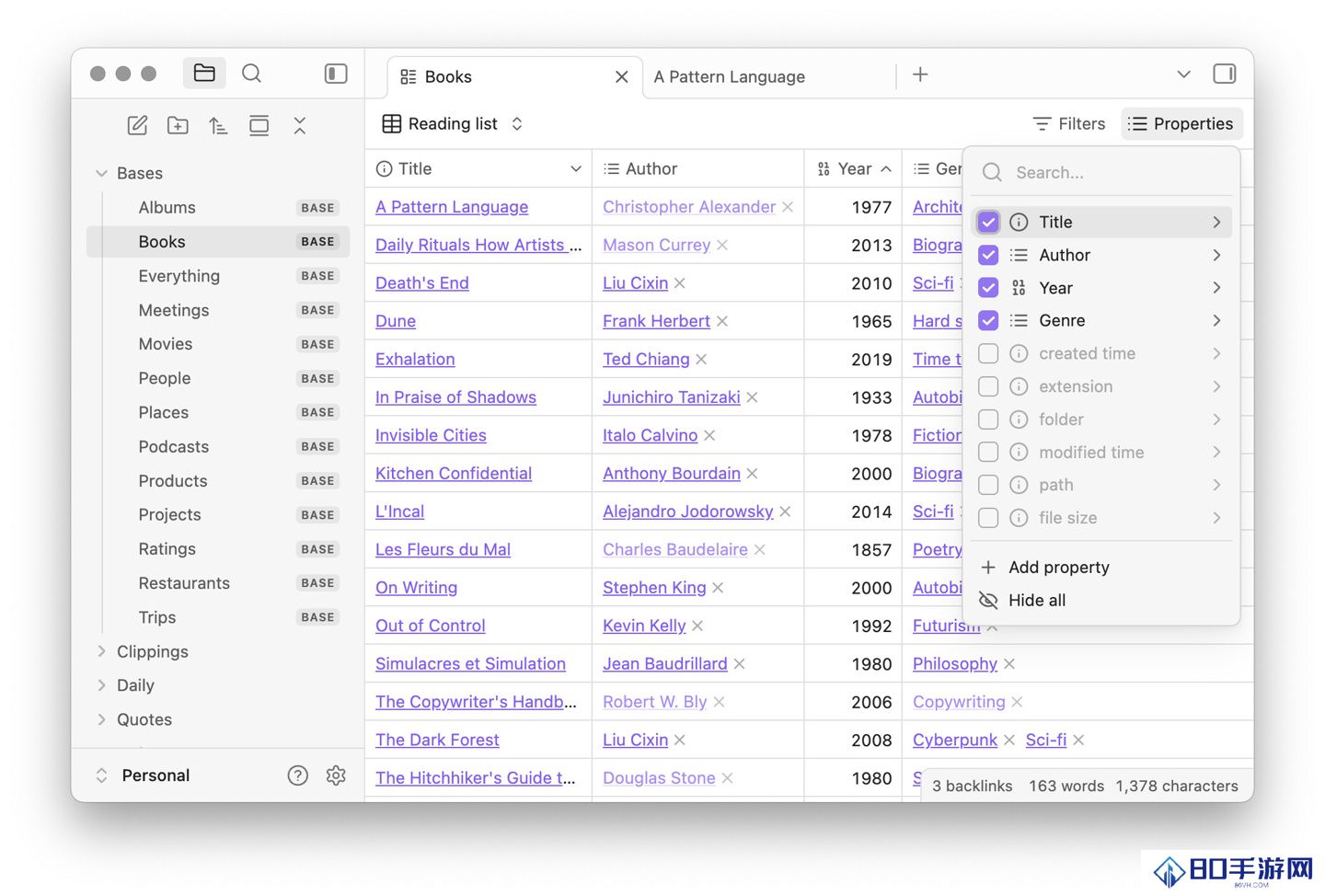
Task: Uncheck the Author property checkbox
Action: (988, 255)
